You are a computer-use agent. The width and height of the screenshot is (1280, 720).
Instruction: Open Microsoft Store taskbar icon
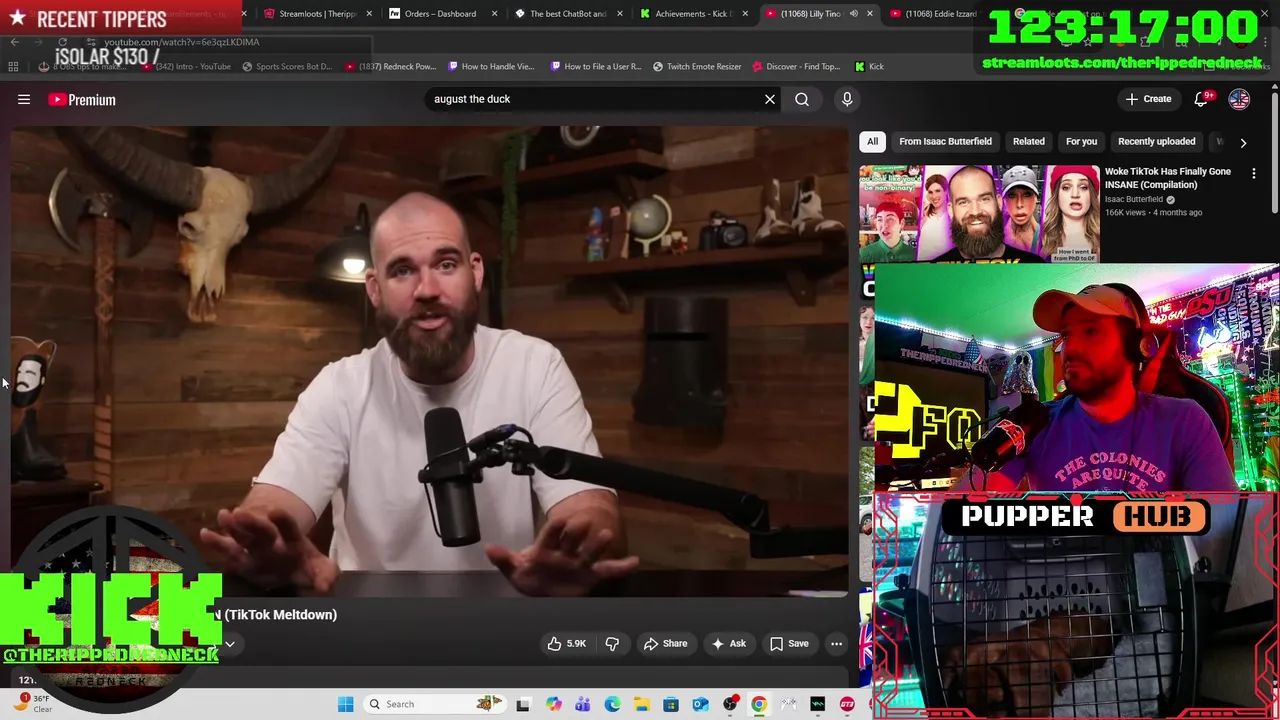coord(671,704)
